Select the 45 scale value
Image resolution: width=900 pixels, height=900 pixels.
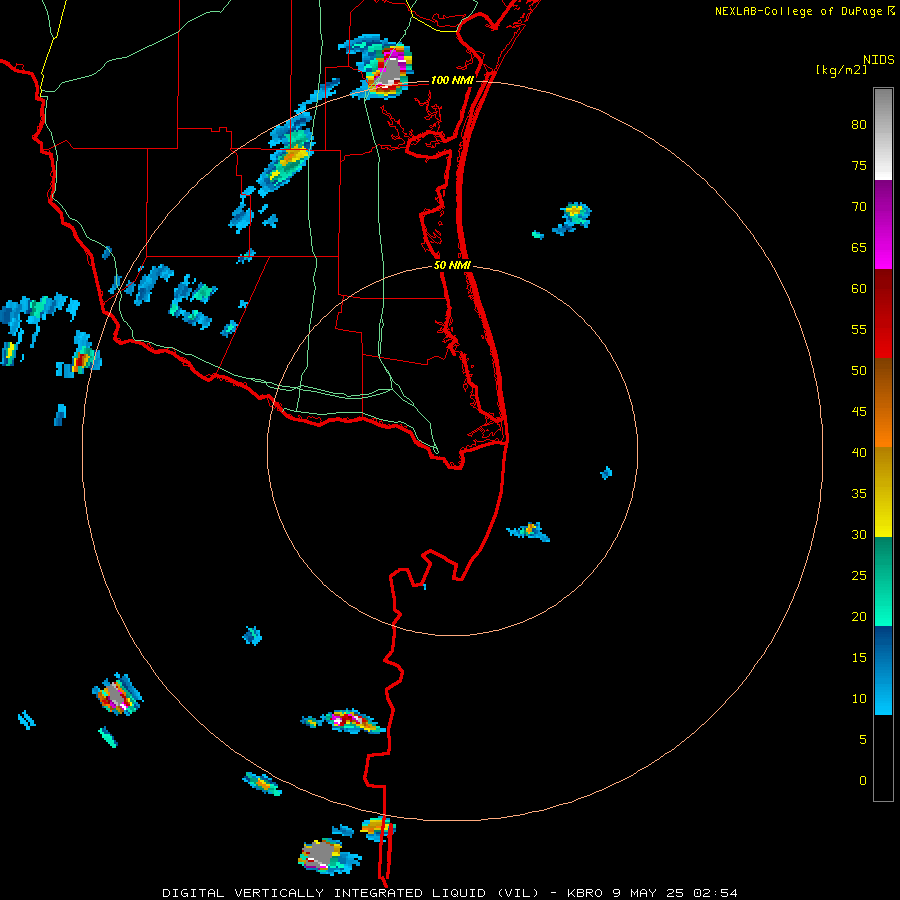tap(859, 412)
